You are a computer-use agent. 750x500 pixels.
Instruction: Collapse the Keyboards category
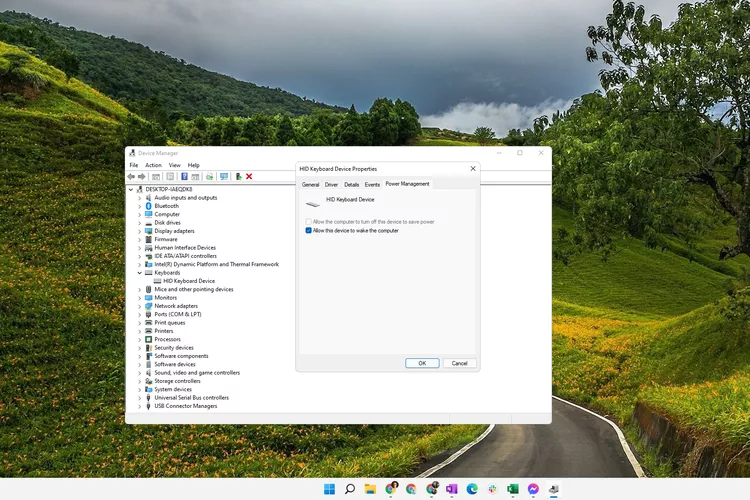pos(140,273)
